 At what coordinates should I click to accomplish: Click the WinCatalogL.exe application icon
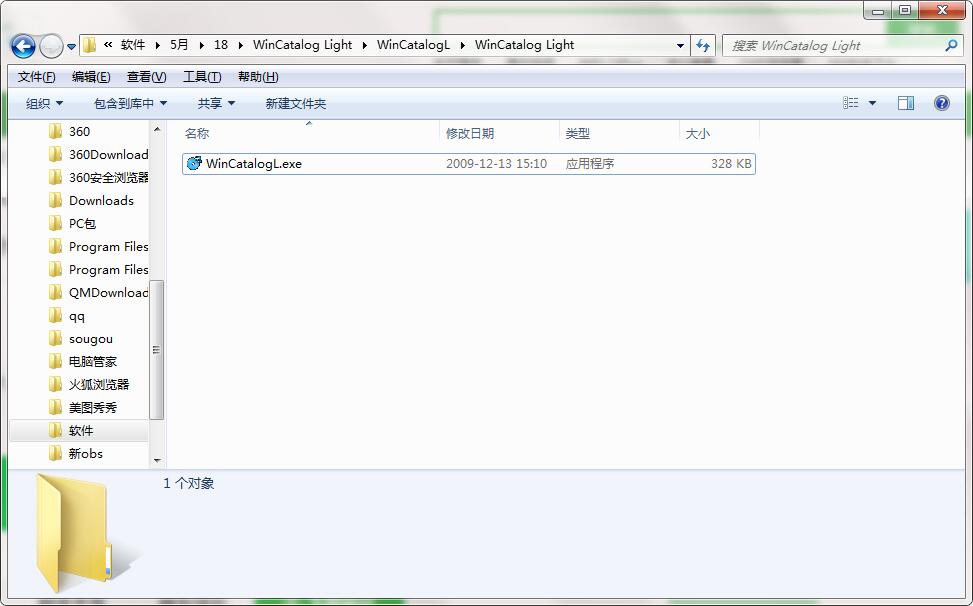[x=194, y=163]
